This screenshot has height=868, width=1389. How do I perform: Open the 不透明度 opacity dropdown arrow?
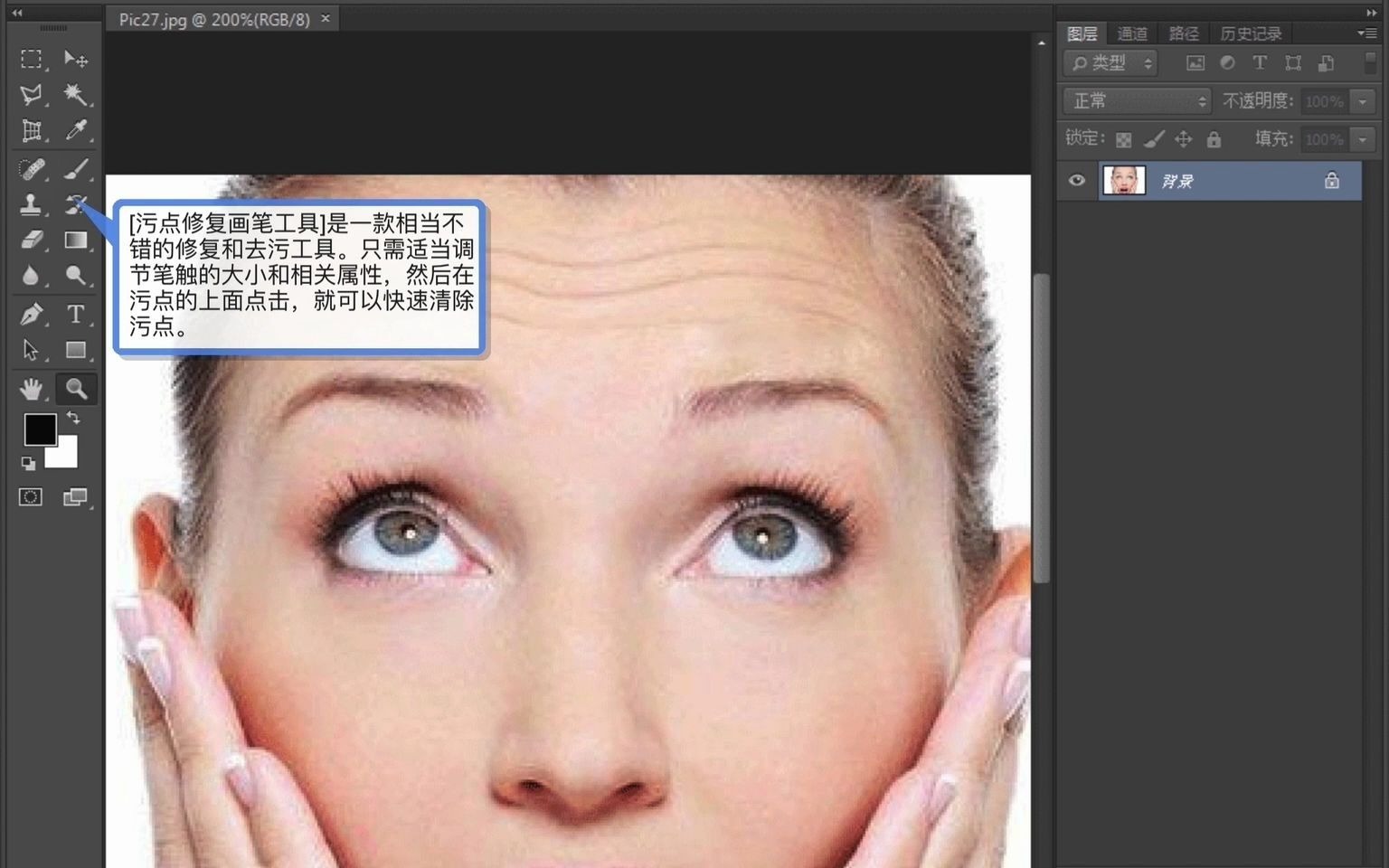pyautogui.click(x=1362, y=101)
